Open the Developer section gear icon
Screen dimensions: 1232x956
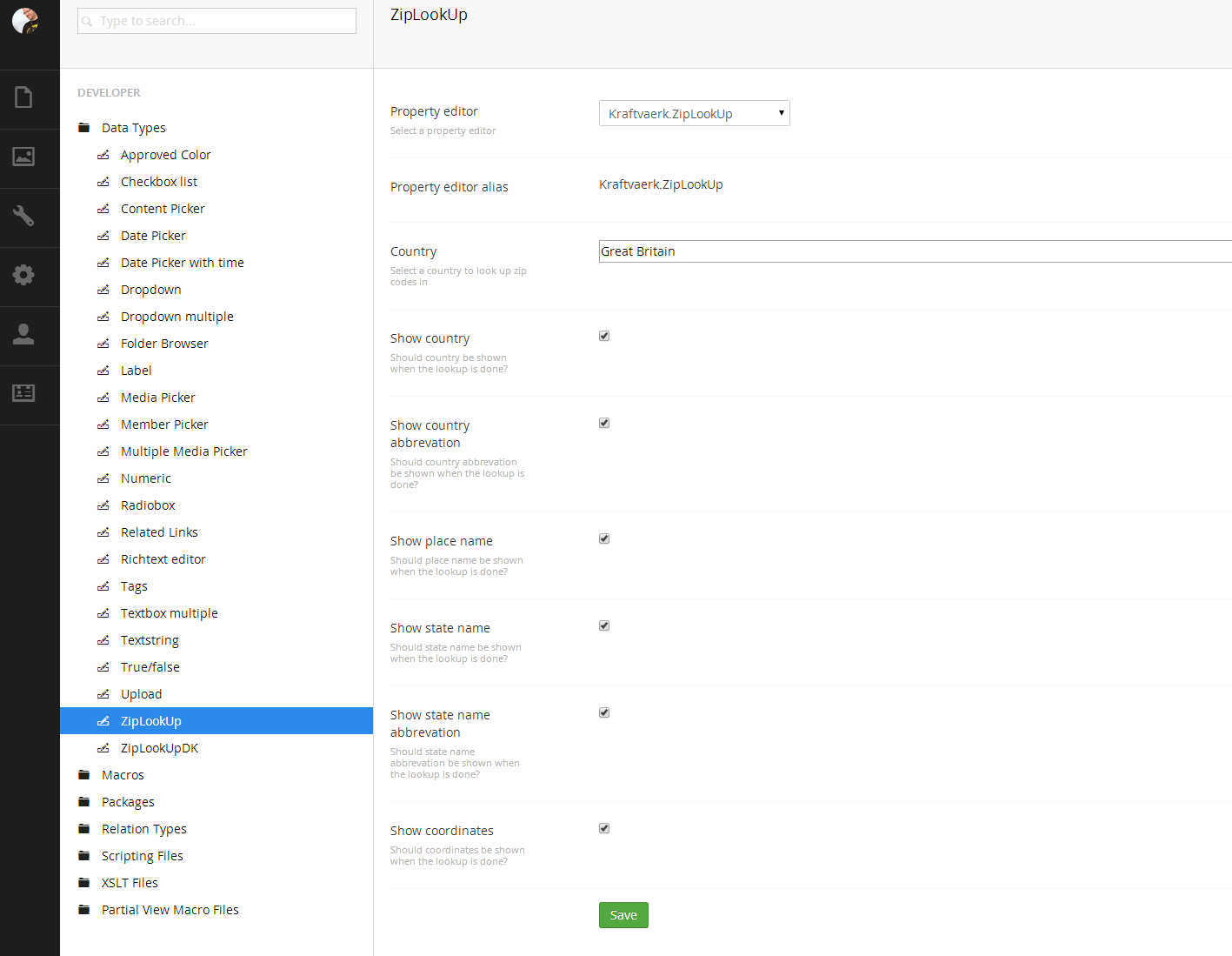[23, 275]
